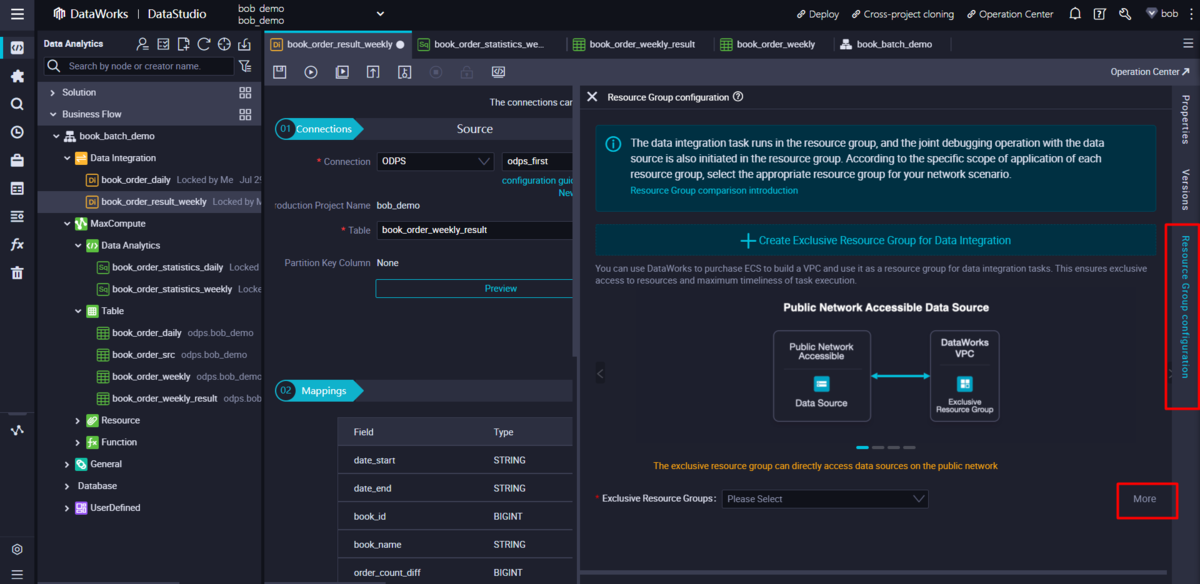Click the notification bell icon
Screen dimensions: 1200x584
coord(1075,14)
